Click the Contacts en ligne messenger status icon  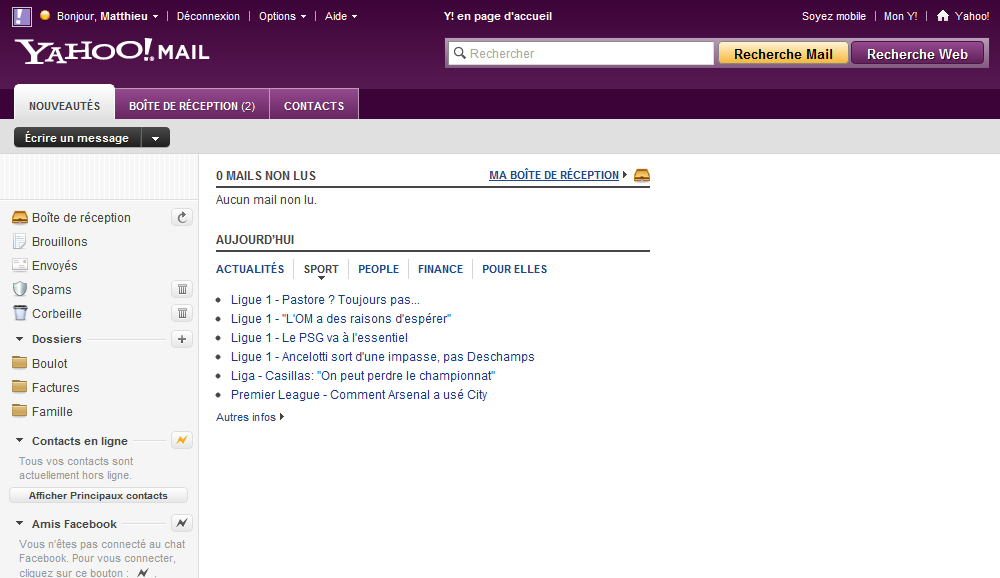[182, 440]
